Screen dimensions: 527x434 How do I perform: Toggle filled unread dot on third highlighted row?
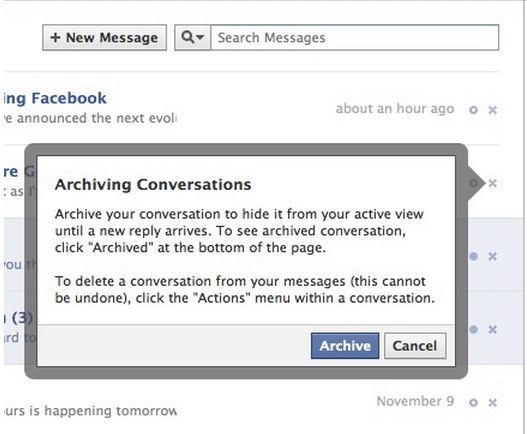[x=474, y=257]
